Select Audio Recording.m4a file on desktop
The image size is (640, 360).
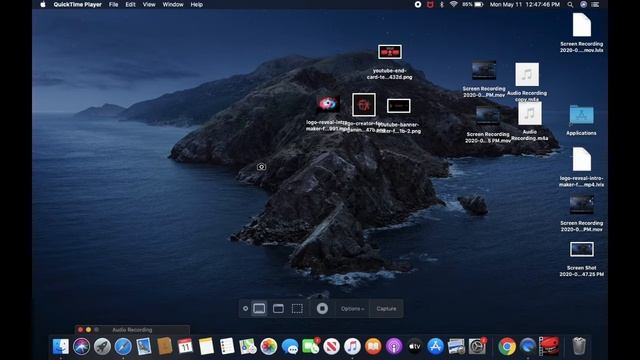(x=530, y=113)
